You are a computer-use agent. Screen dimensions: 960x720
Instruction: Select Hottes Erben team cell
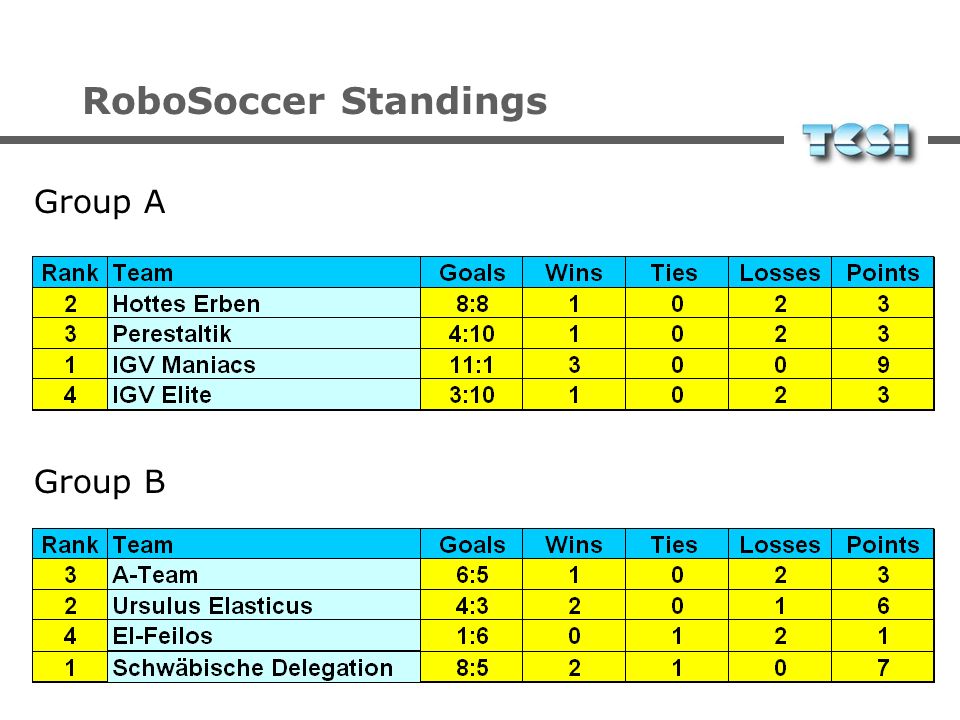[x=264, y=303]
